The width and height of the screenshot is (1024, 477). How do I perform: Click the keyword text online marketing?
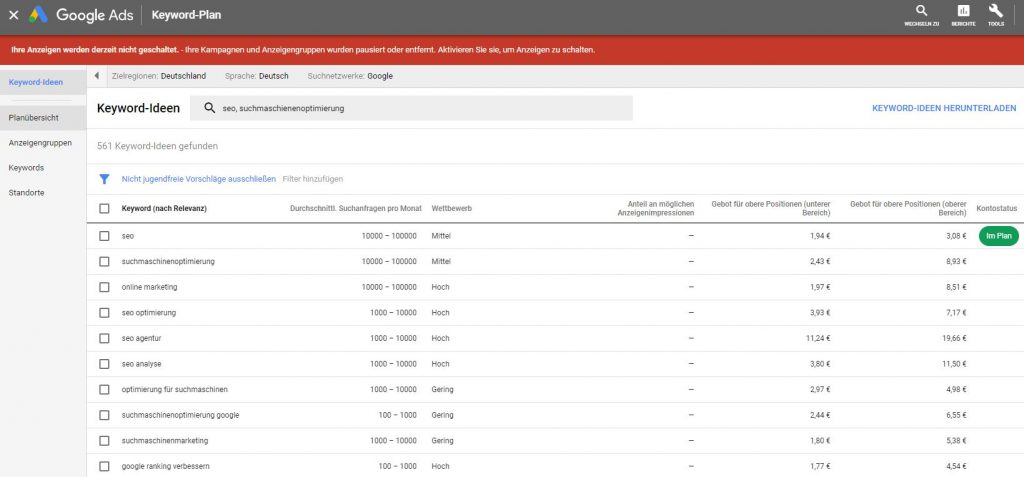pyautogui.click(x=149, y=287)
